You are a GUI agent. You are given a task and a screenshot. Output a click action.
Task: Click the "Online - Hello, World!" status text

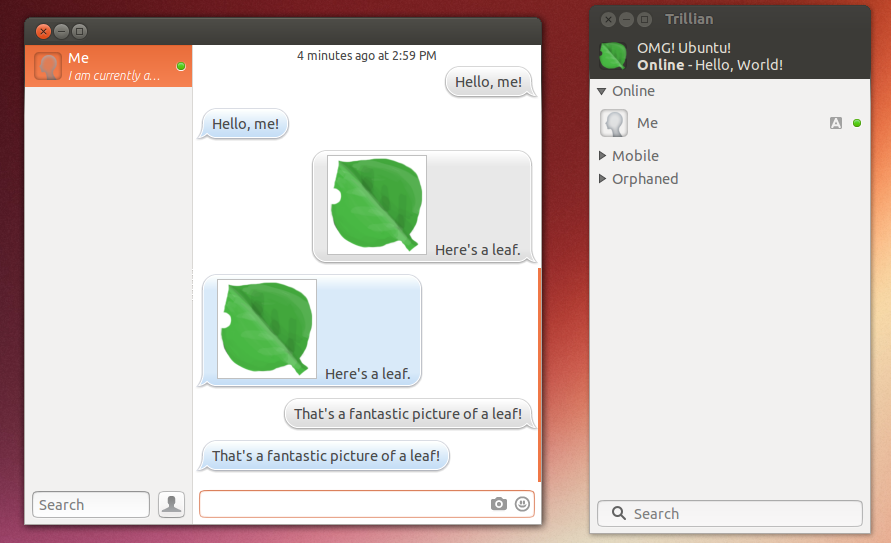tap(710, 65)
